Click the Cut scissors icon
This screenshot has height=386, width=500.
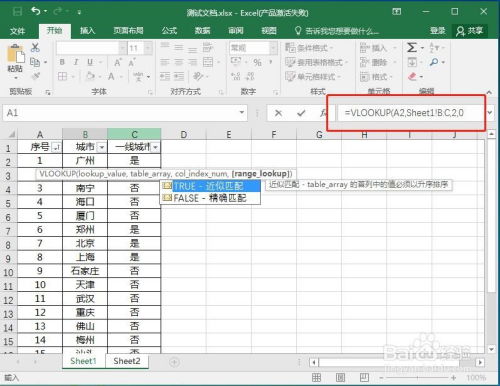click(x=35, y=47)
